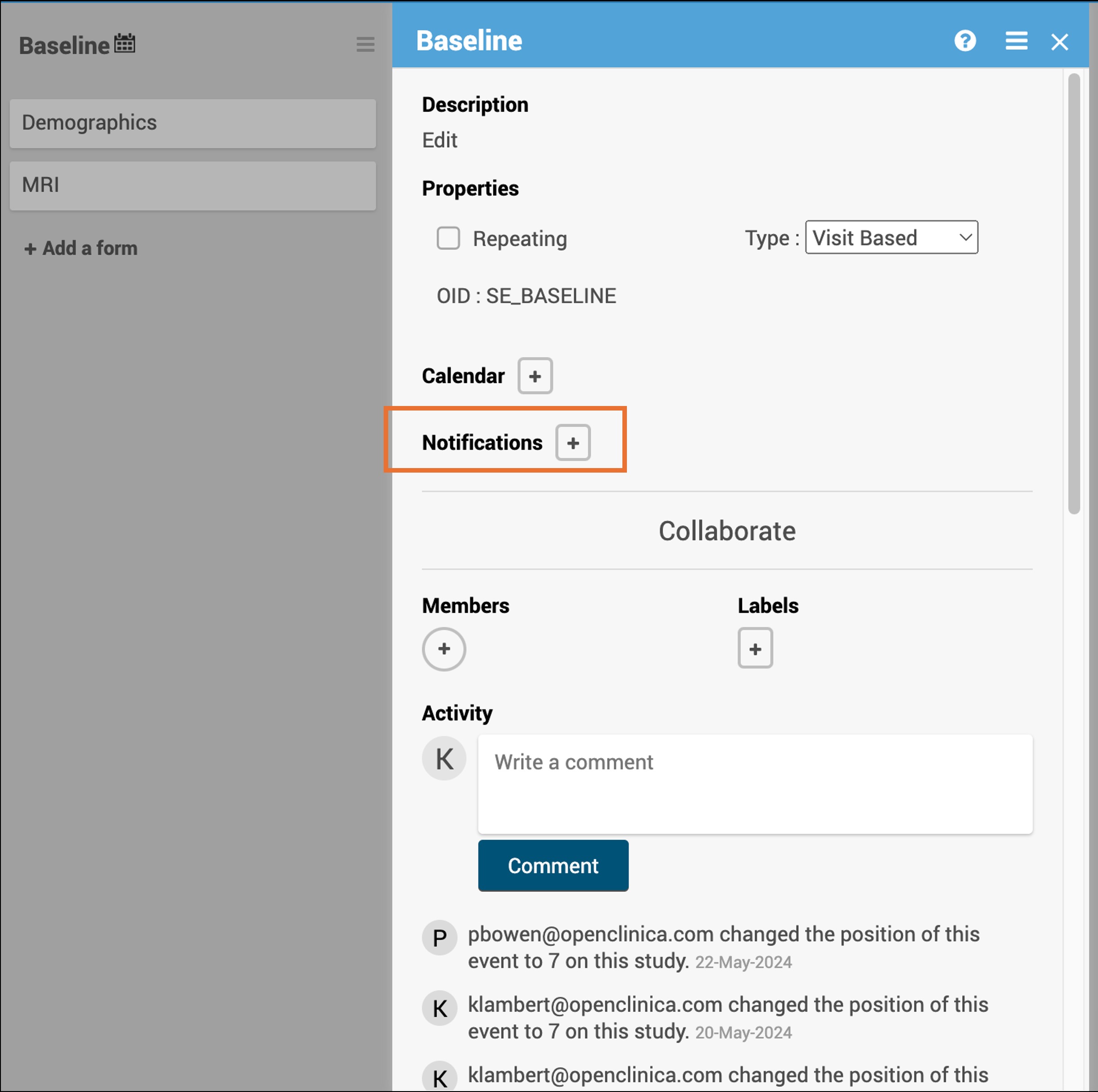Open the Baseline panel hamburger menu
Viewport: 1098px width, 1092px height.
1016,41
